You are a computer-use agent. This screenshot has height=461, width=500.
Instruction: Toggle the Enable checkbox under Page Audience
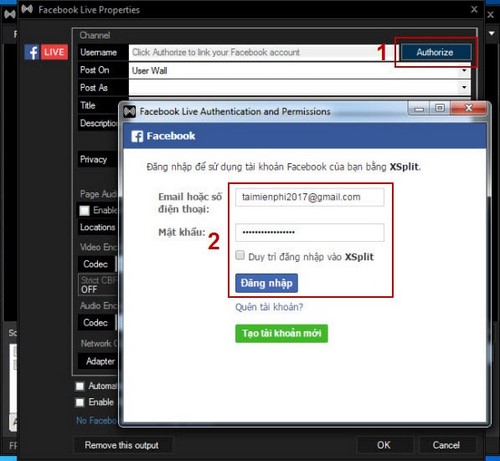84,210
